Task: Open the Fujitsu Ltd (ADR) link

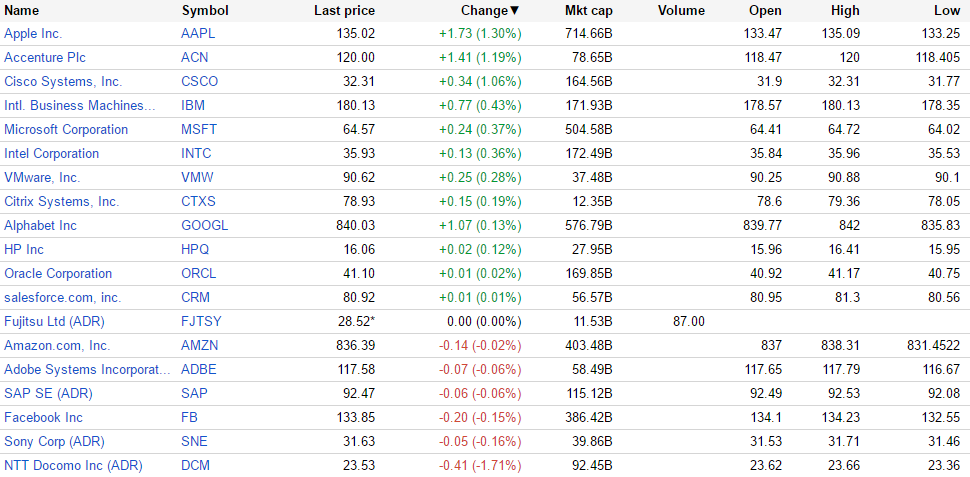Action: tap(54, 322)
